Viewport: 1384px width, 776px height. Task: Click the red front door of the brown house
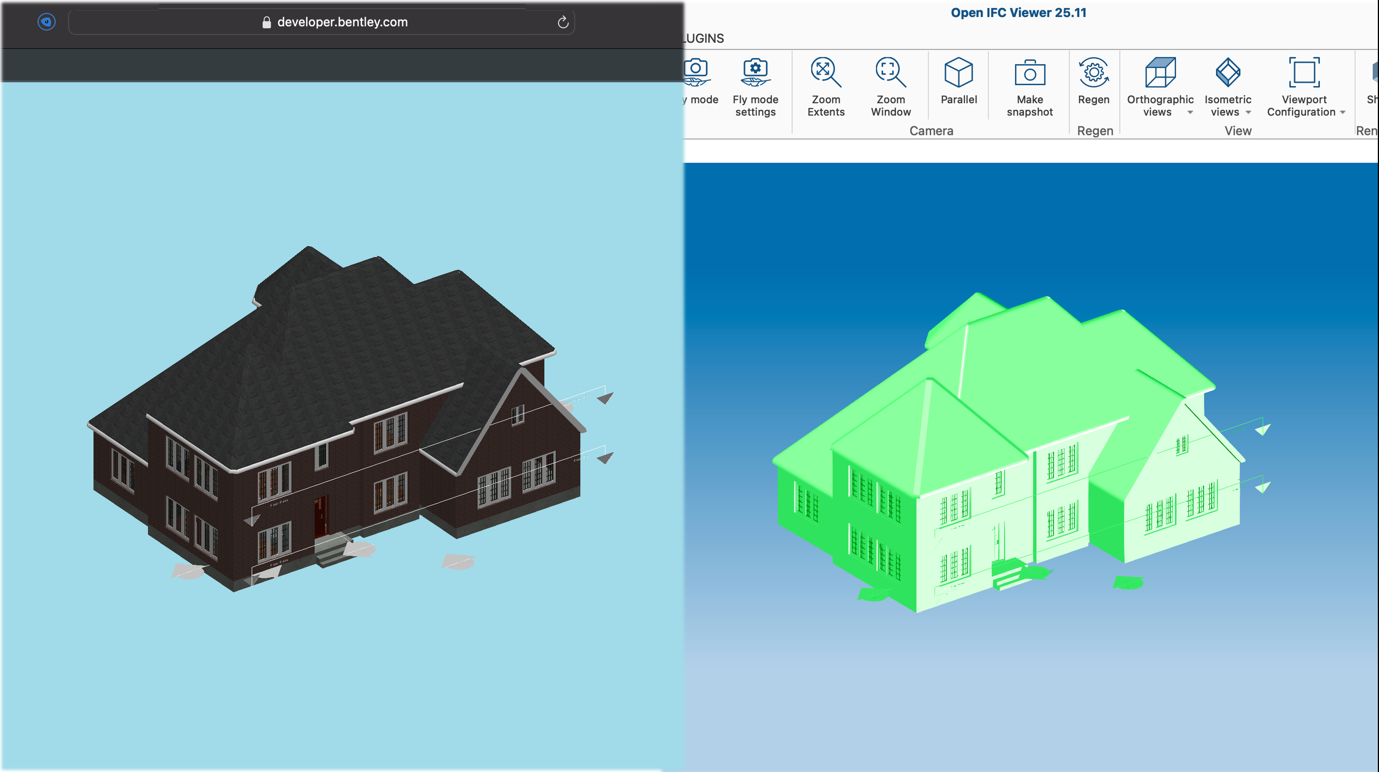(320, 516)
